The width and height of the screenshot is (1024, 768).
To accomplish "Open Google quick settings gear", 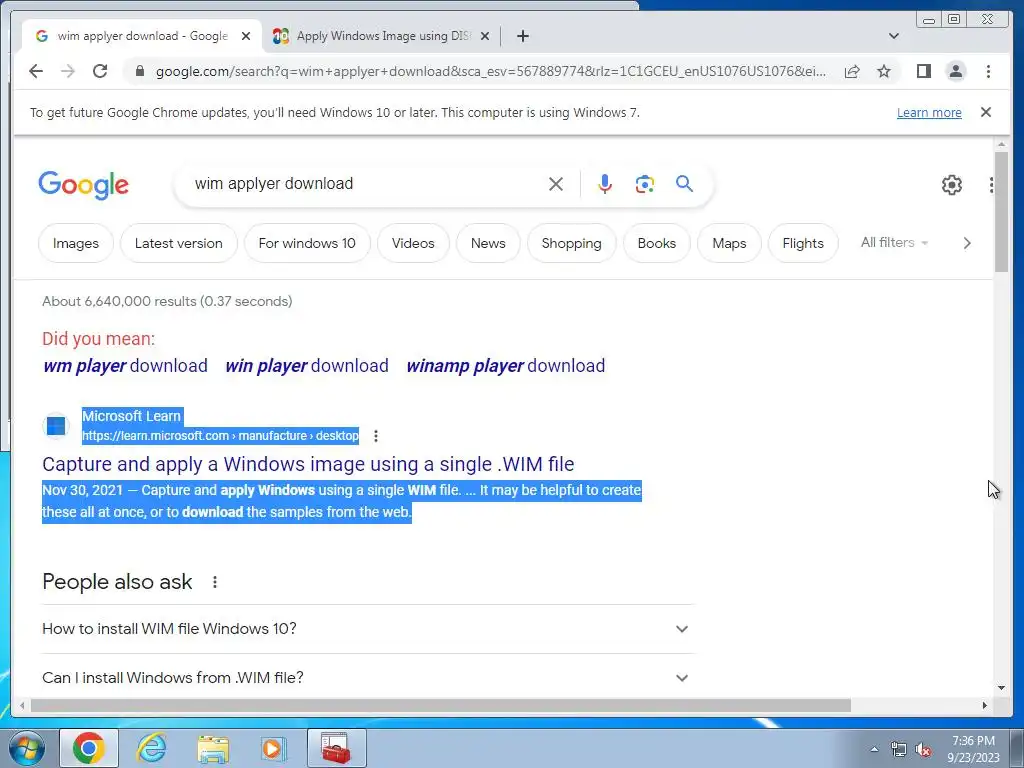I will pyautogui.click(x=952, y=185).
